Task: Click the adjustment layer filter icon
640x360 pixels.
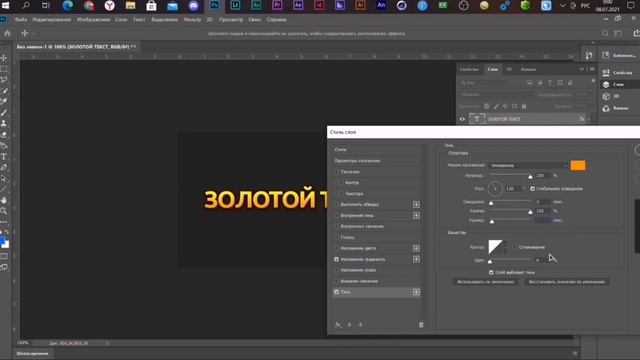Action: (x=540, y=83)
